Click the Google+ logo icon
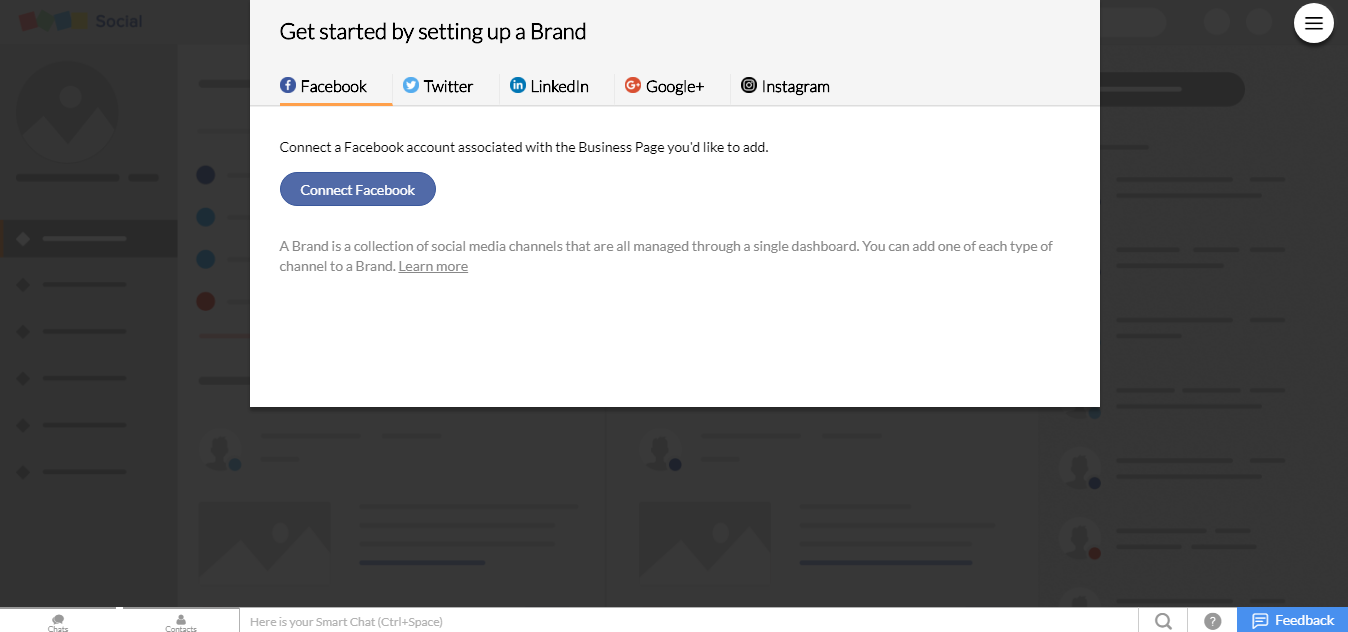The image size is (1348, 632). click(633, 85)
